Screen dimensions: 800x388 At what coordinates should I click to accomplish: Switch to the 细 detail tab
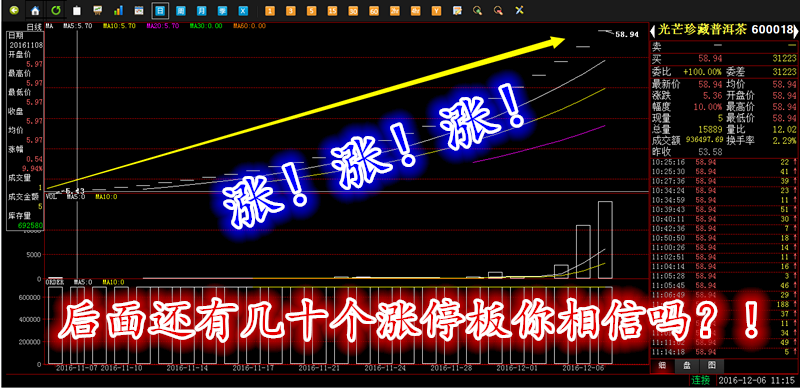pos(662,366)
